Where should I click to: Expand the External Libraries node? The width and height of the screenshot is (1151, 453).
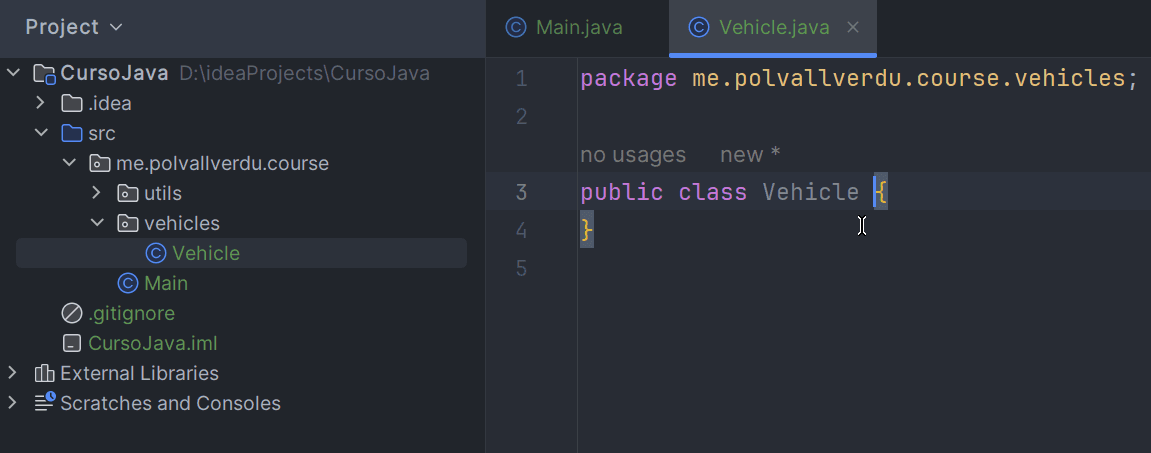[12, 373]
